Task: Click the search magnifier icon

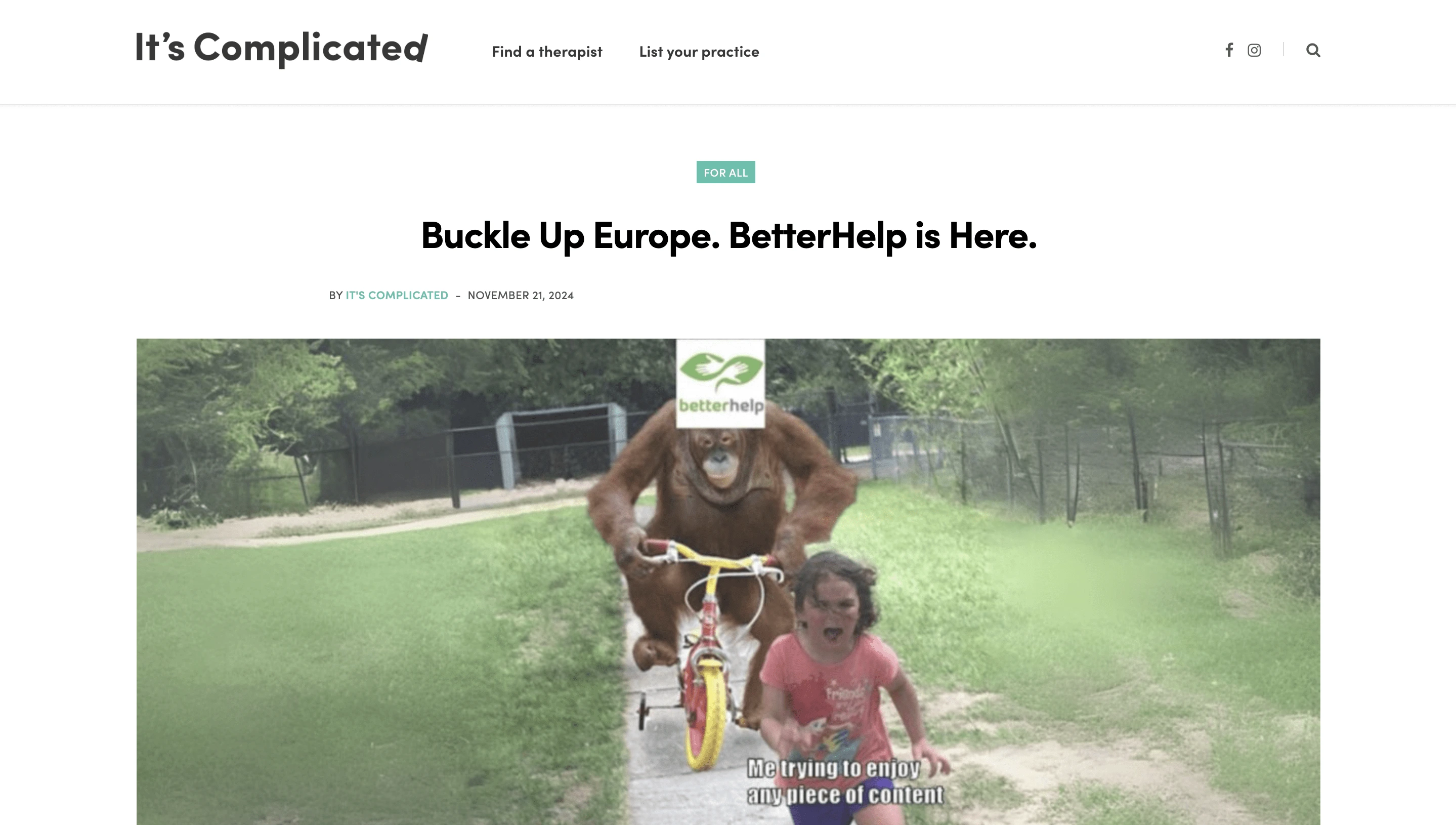Action: [x=1313, y=51]
